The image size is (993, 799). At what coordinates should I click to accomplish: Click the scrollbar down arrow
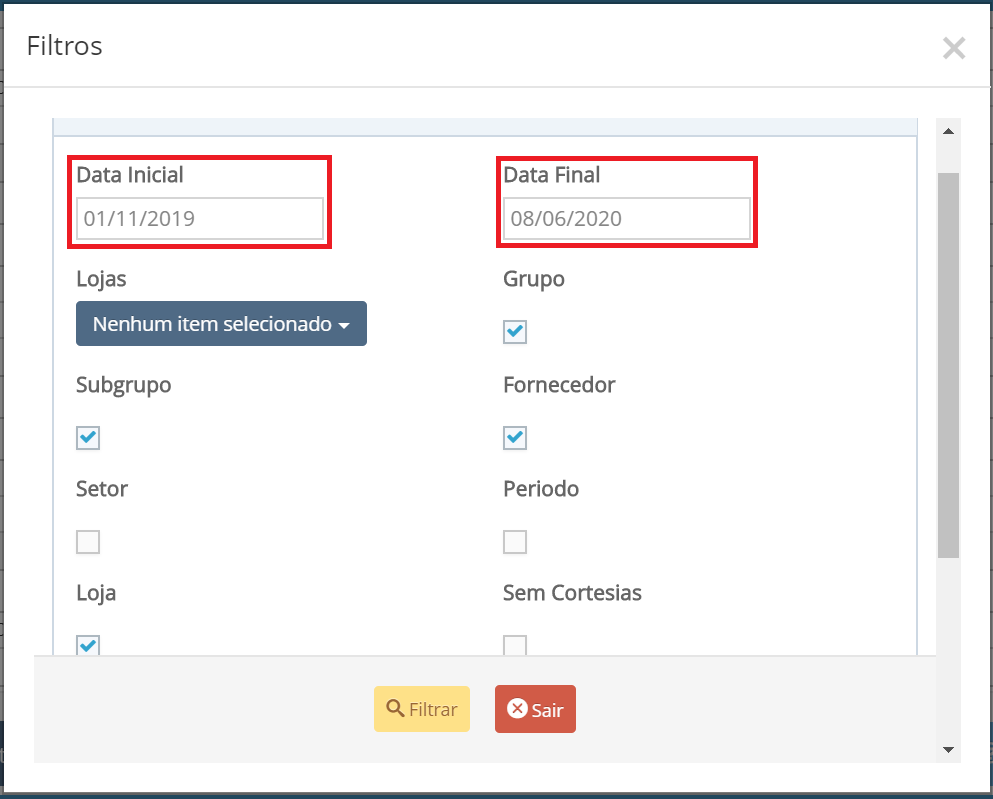[x=948, y=750]
